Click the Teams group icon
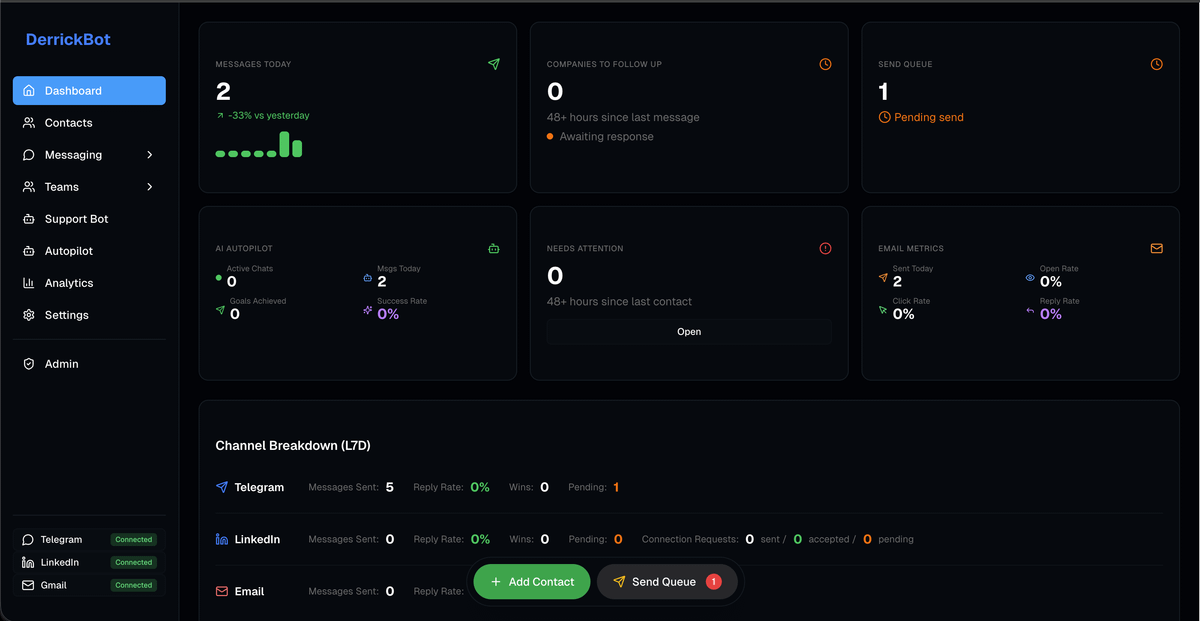The width and height of the screenshot is (1200, 621). (x=29, y=187)
